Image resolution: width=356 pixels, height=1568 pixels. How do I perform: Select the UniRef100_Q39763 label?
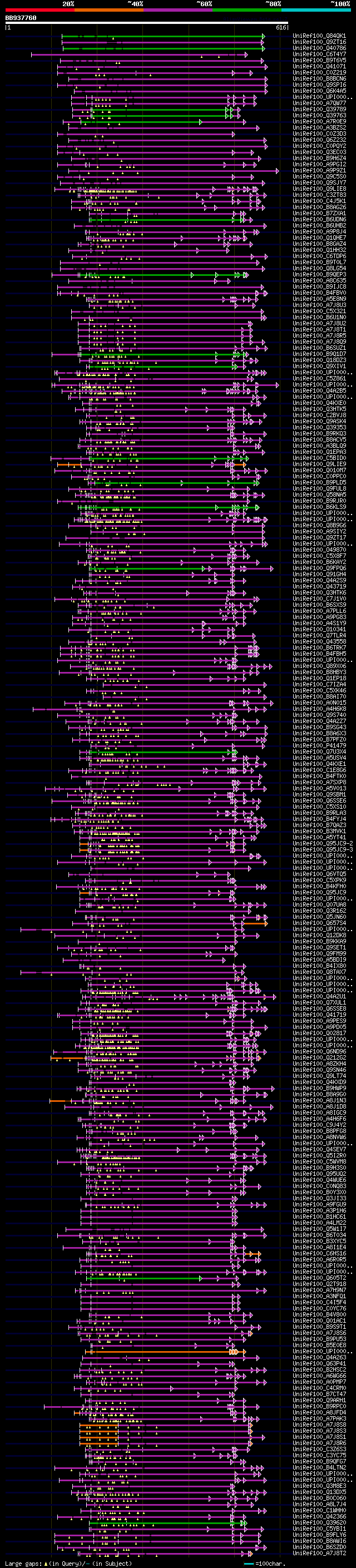(319, 116)
